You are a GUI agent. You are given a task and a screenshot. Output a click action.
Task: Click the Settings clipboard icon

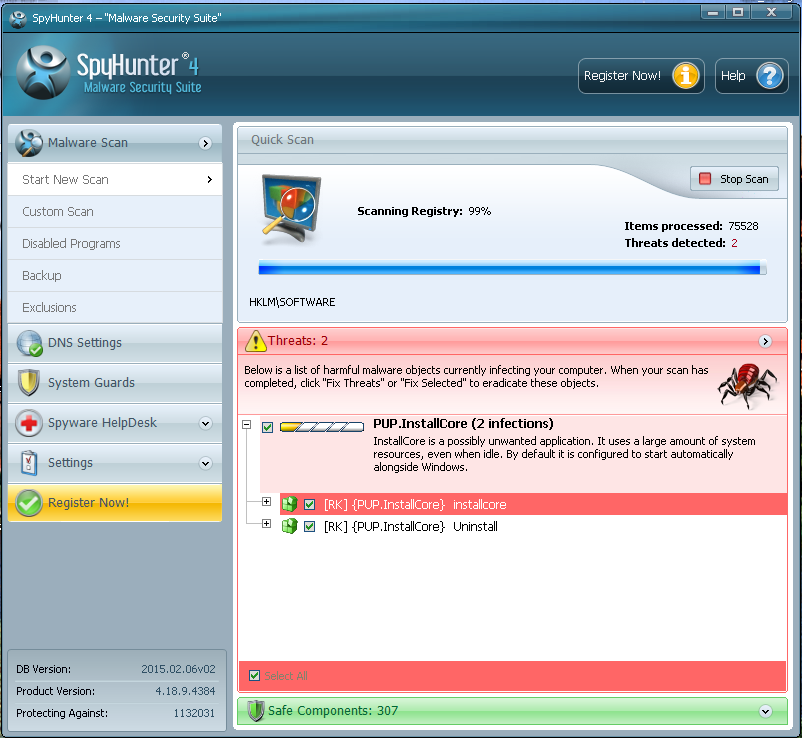(x=29, y=463)
